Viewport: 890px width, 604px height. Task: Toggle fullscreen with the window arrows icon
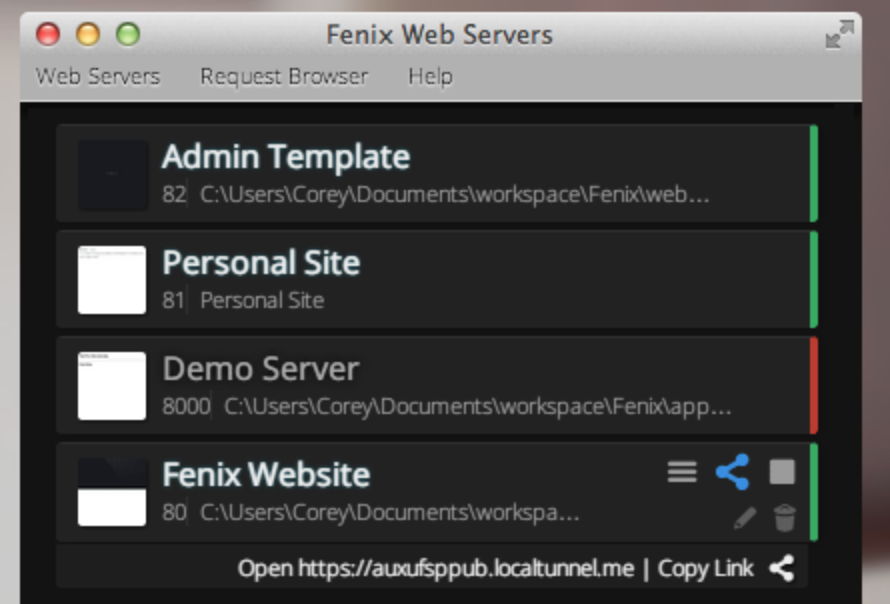pyautogui.click(x=839, y=35)
